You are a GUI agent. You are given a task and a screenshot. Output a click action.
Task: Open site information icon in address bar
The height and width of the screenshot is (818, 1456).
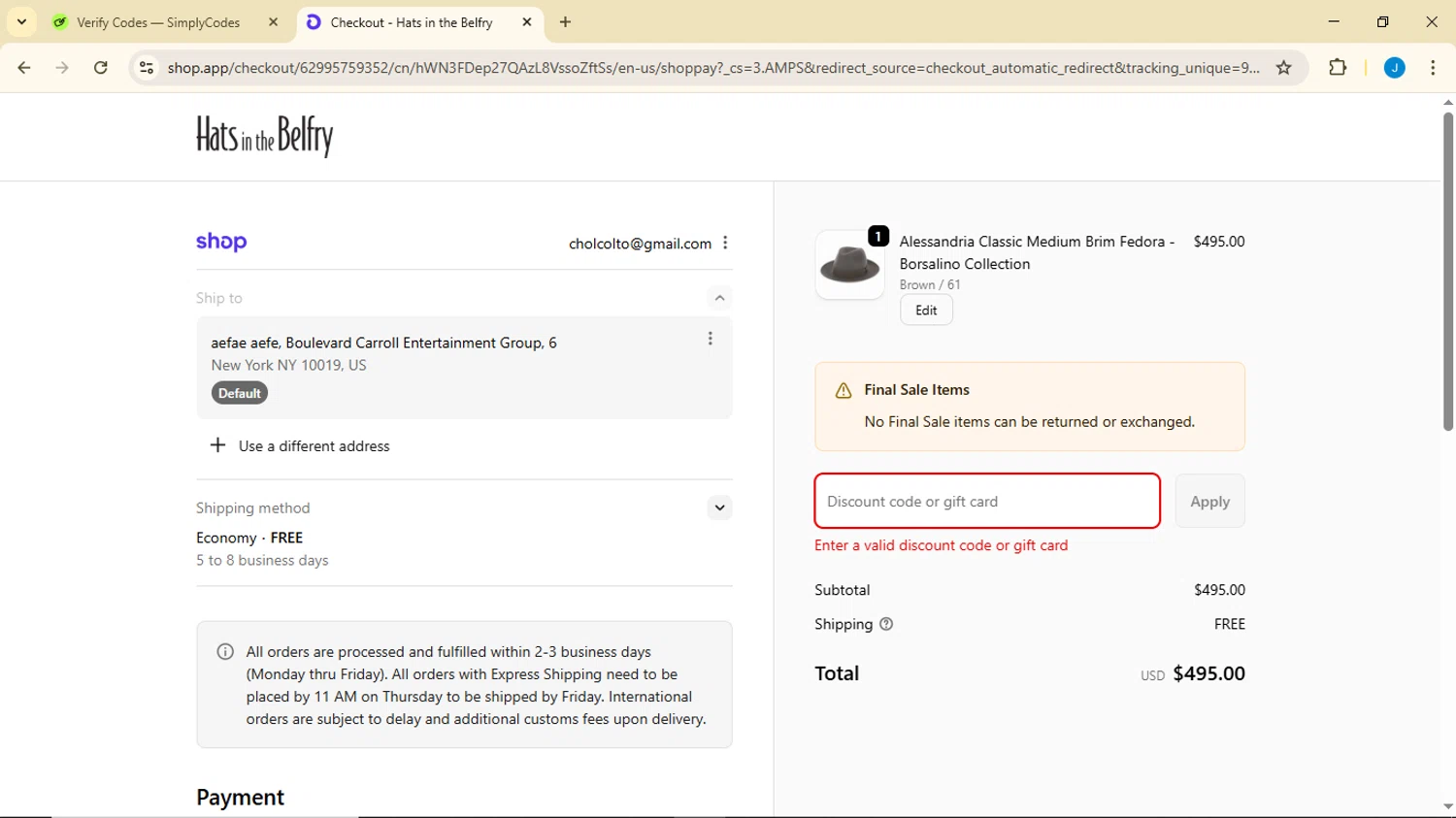(x=147, y=68)
